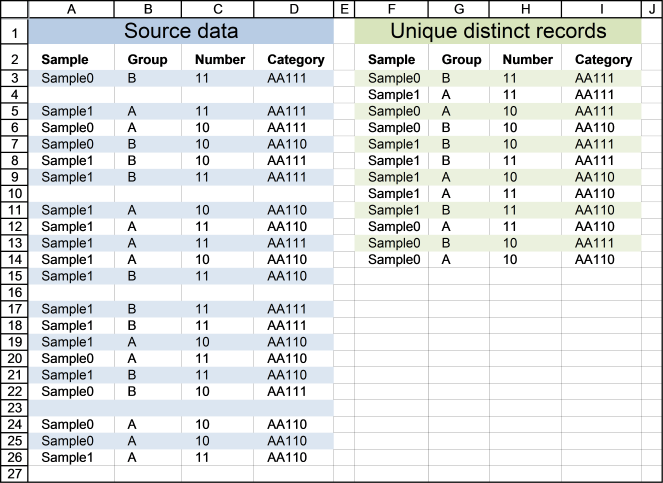Image resolution: width=663 pixels, height=483 pixels.
Task: Select the unique records Number header cell
Action: 525,58
